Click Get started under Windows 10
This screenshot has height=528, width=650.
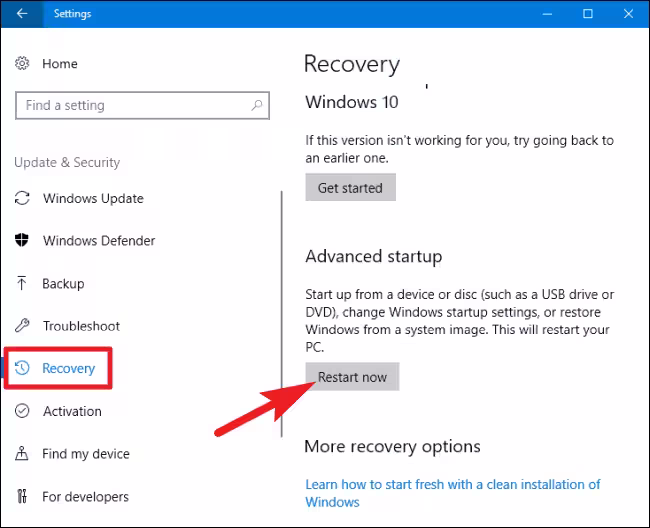coord(351,188)
